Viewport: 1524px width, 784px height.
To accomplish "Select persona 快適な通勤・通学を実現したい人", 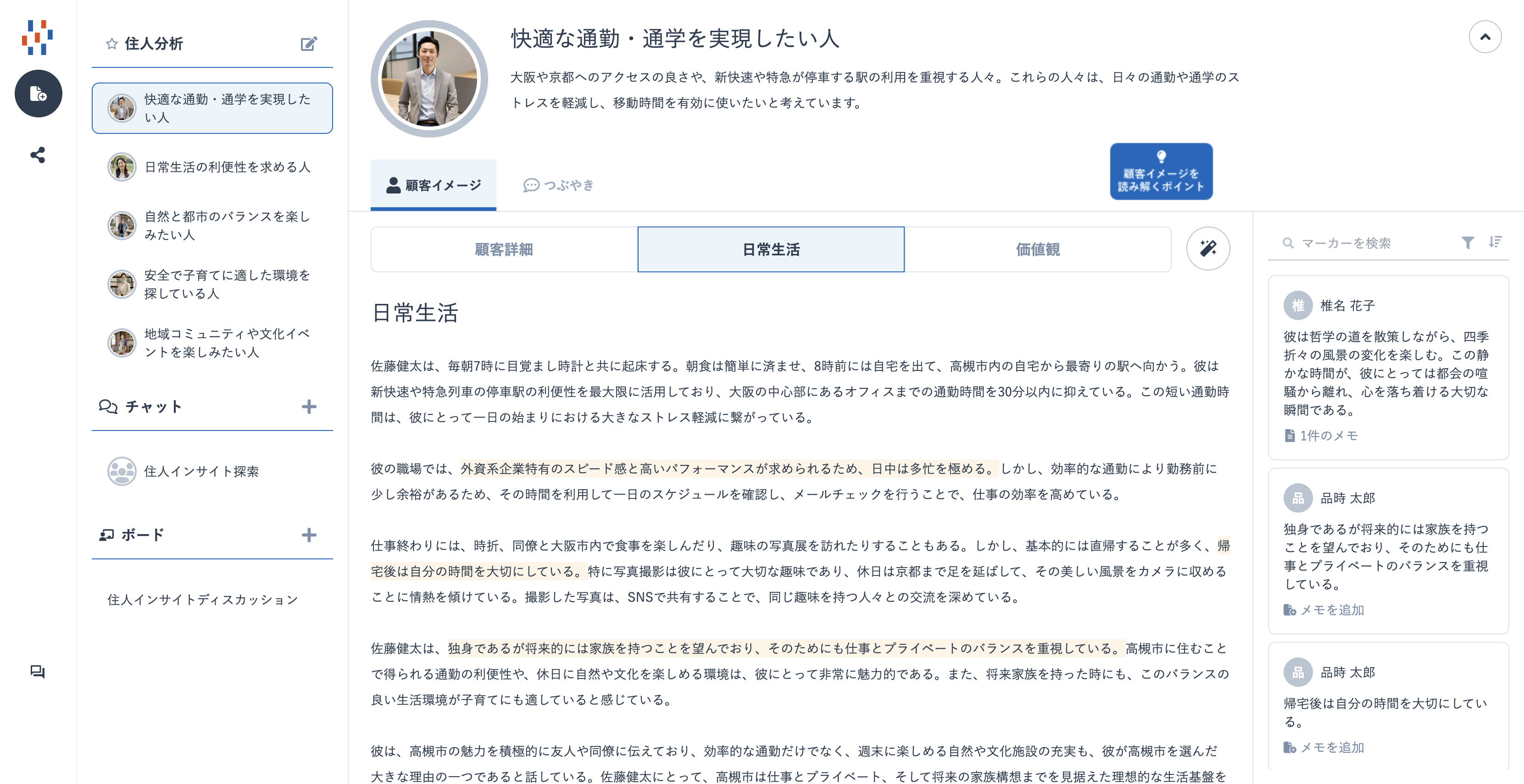I will (212, 108).
